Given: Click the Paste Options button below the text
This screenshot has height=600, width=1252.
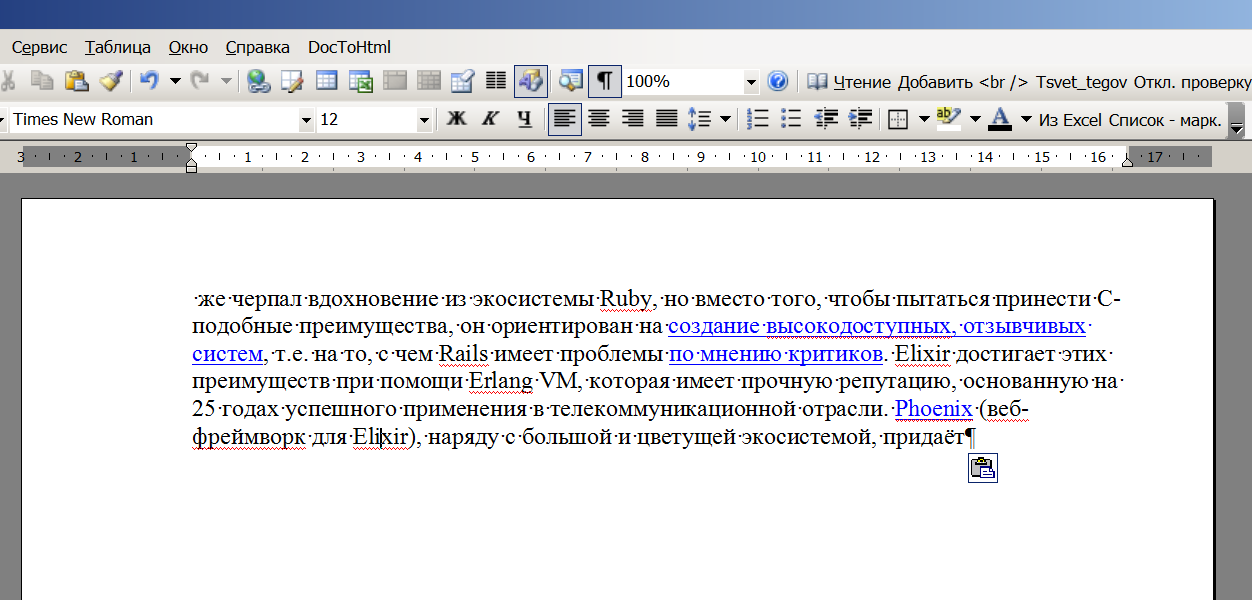Looking at the screenshot, I should point(982,468).
